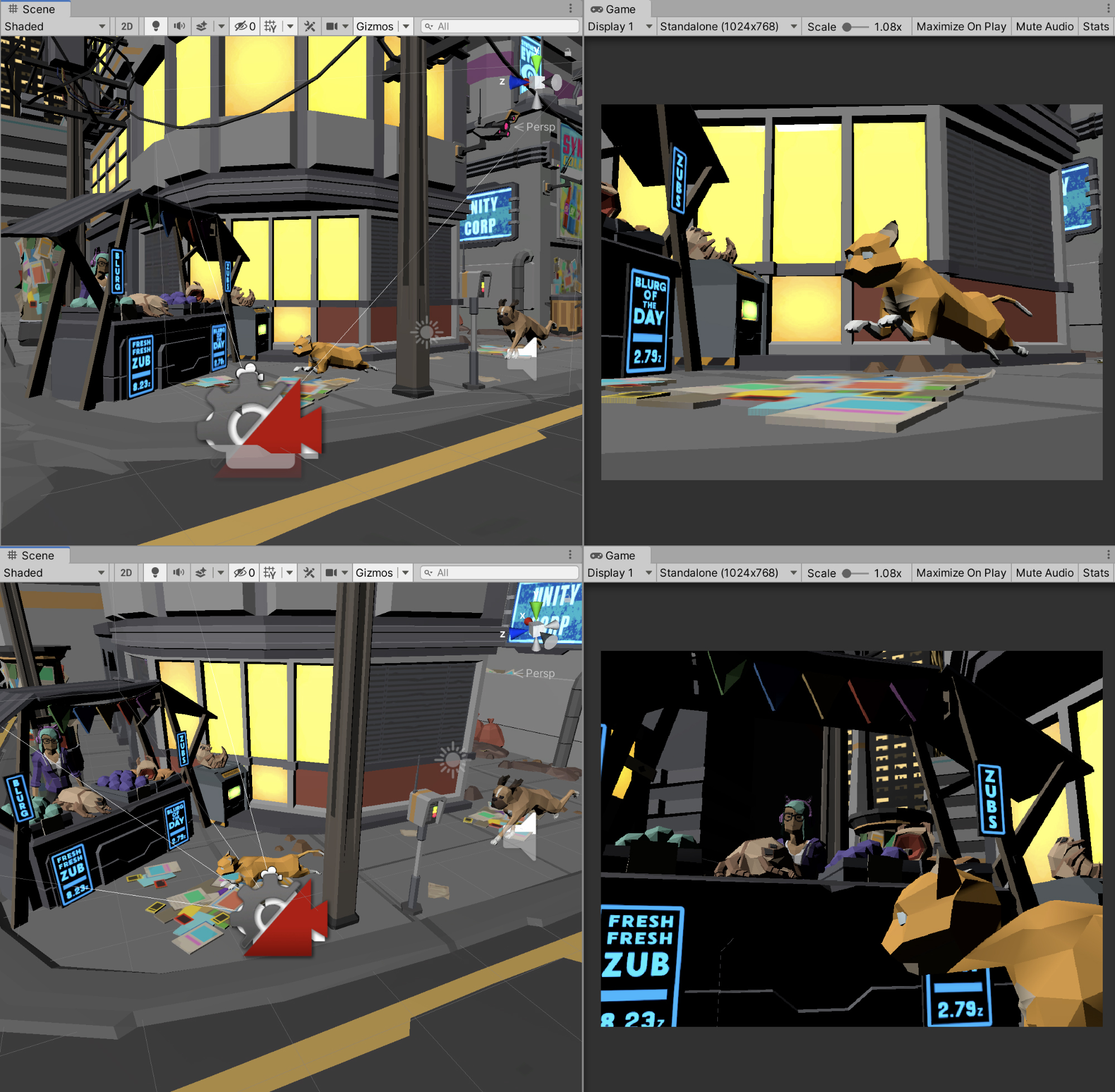This screenshot has width=1115, height=1092.
Task: Expand Gizmos dropdown arrow in lower Scene toolbar
Action: (x=406, y=573)
